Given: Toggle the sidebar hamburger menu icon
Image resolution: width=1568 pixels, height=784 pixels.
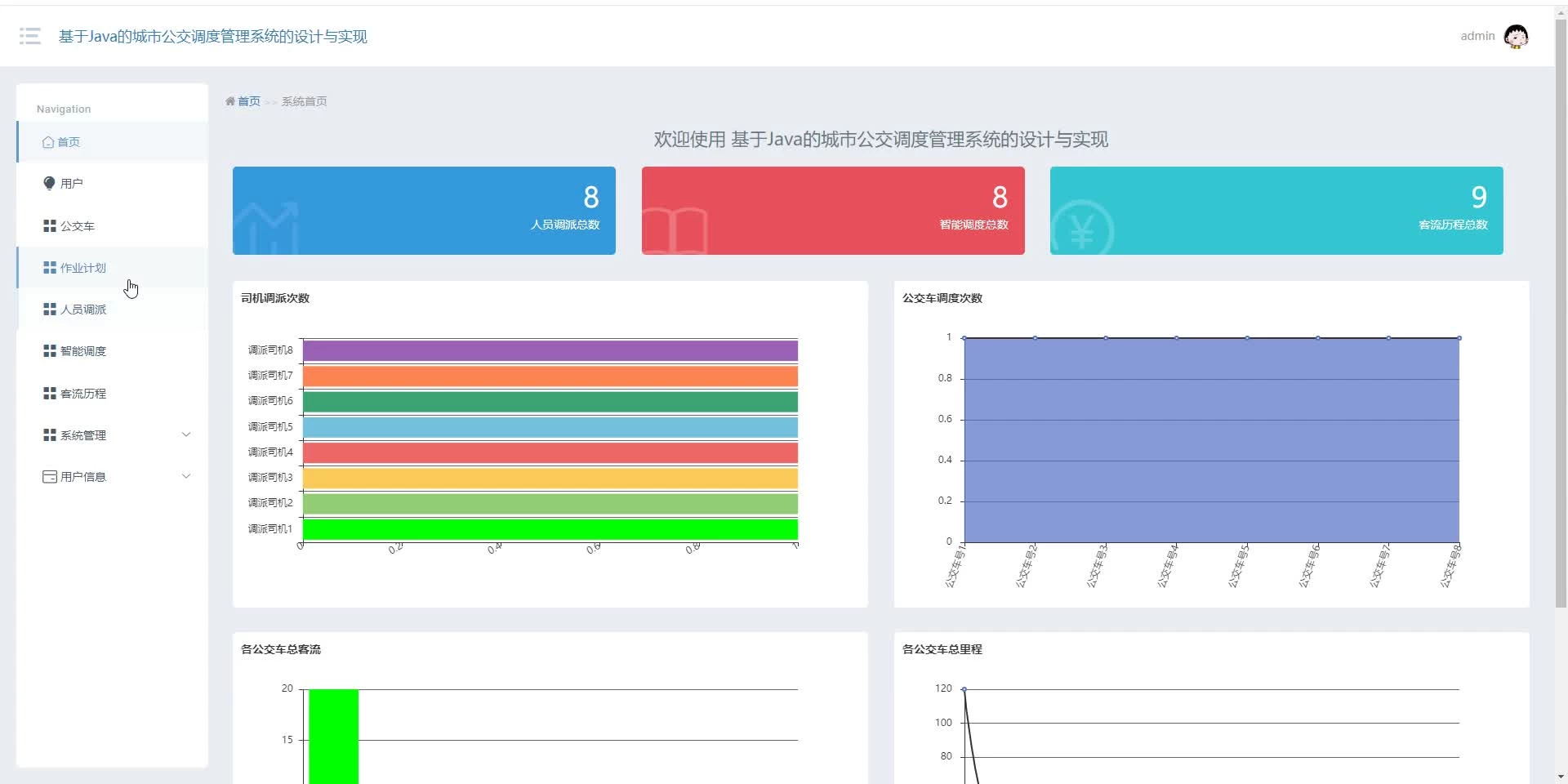Looking at the screenshot, I should pyautogui.click(x=30, y=36).
